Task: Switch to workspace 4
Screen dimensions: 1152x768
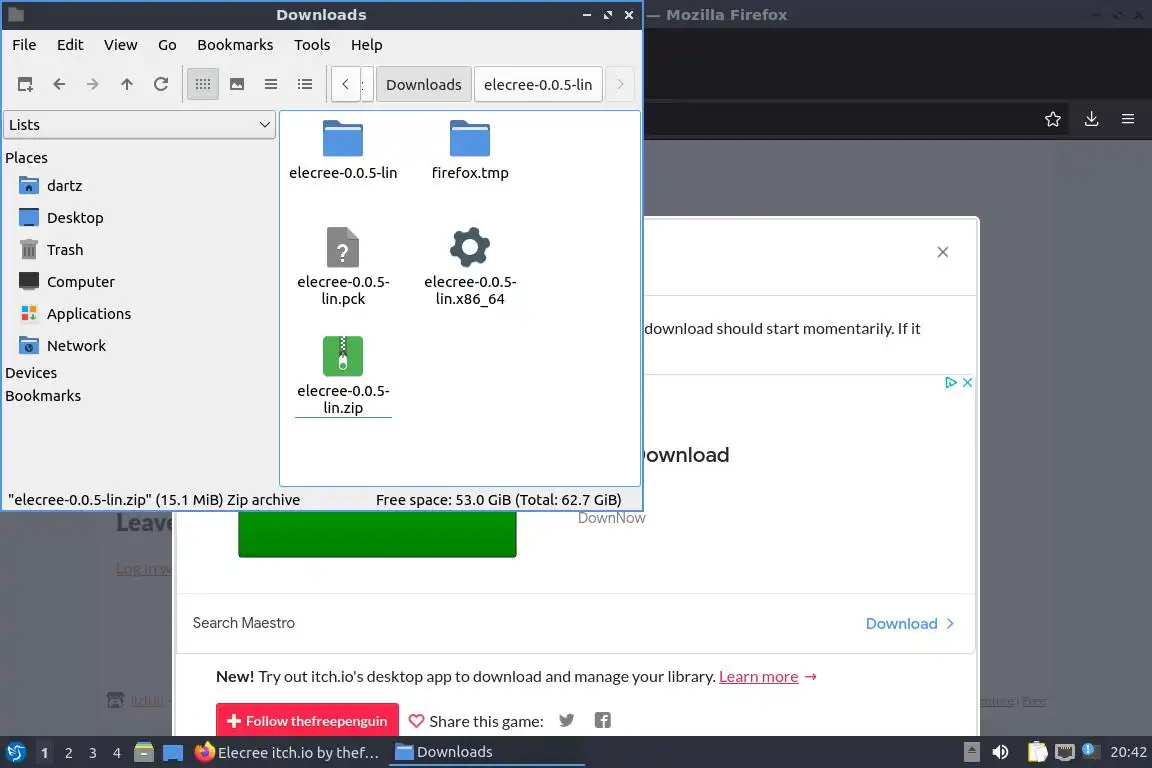Action: (x=116, y=753)
